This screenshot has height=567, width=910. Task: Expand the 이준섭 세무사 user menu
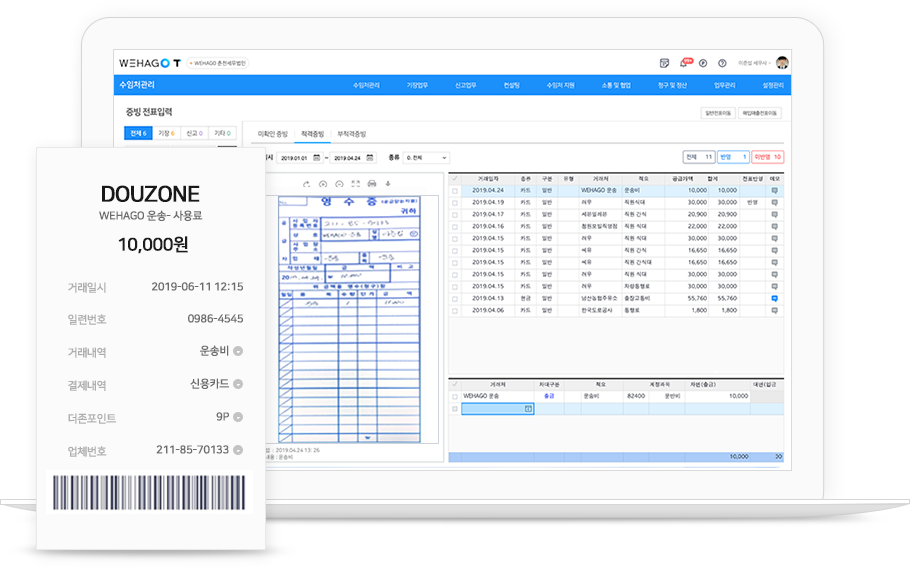[755, 63]
